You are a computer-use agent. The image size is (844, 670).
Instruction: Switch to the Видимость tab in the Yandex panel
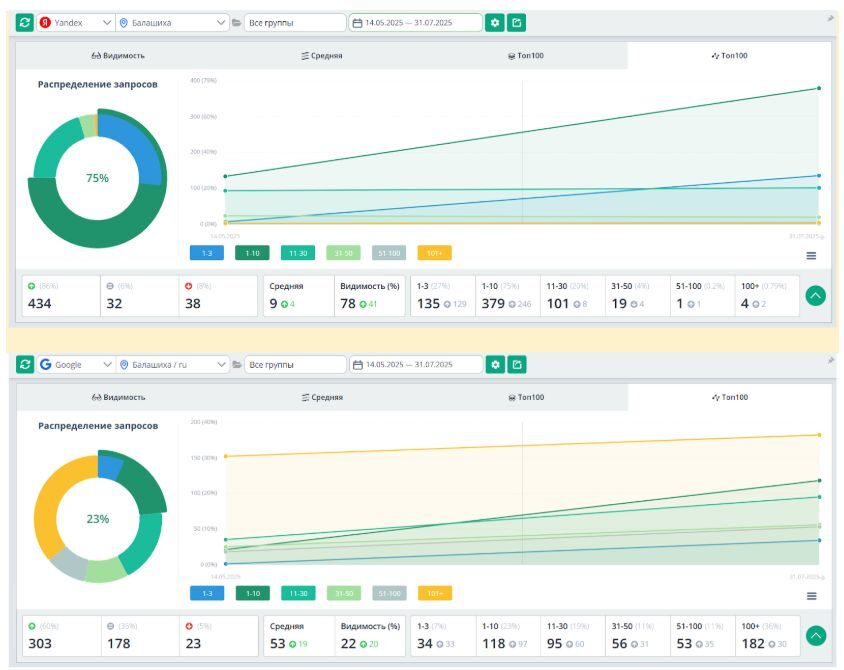[x=118, y=56]
